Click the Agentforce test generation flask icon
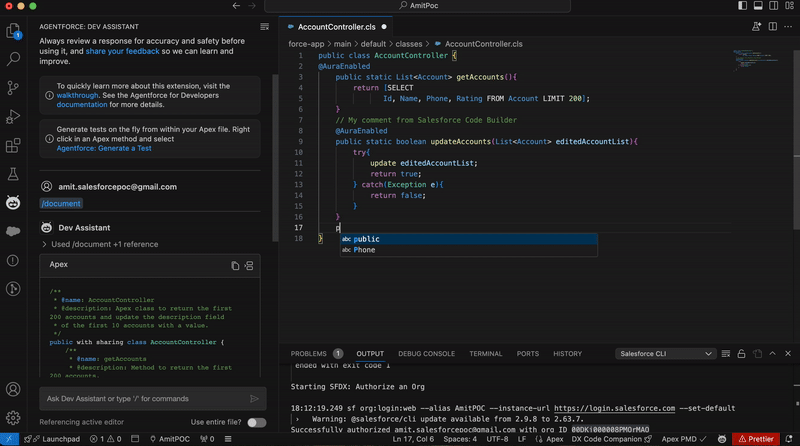 (x=756, y=27)
